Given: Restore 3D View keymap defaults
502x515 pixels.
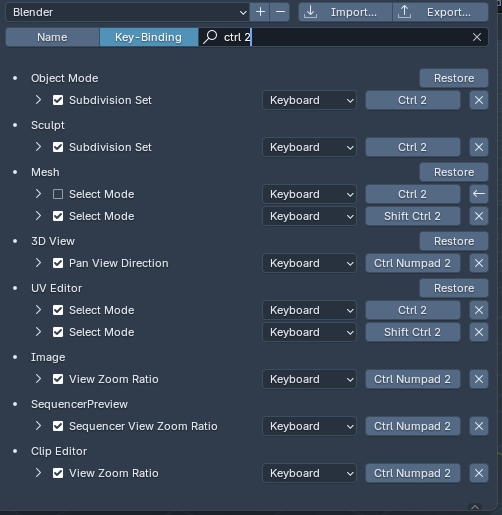Looking at the screenshot, I should (x=454, y=241).
